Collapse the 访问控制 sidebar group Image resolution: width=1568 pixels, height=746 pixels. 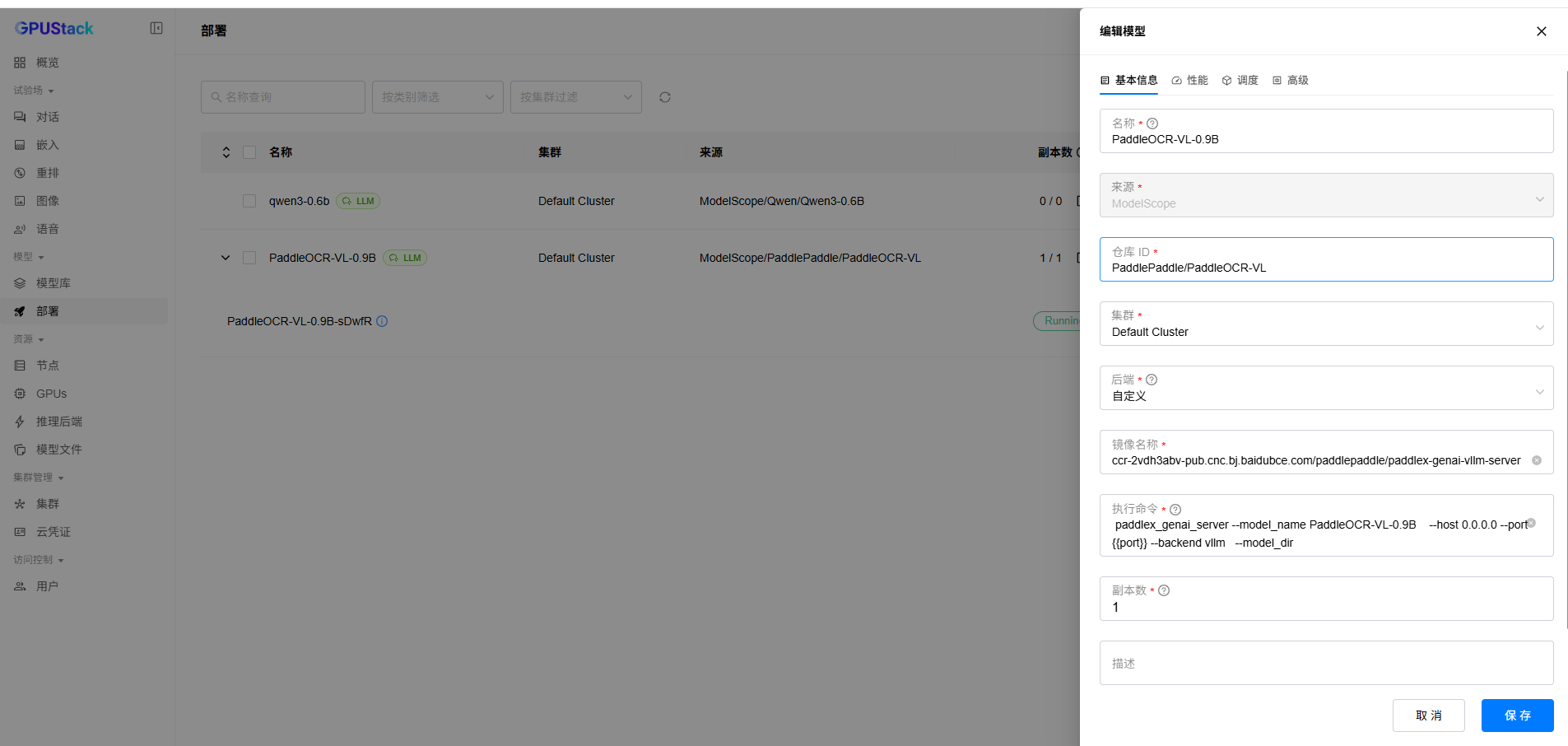click(39, 560)
